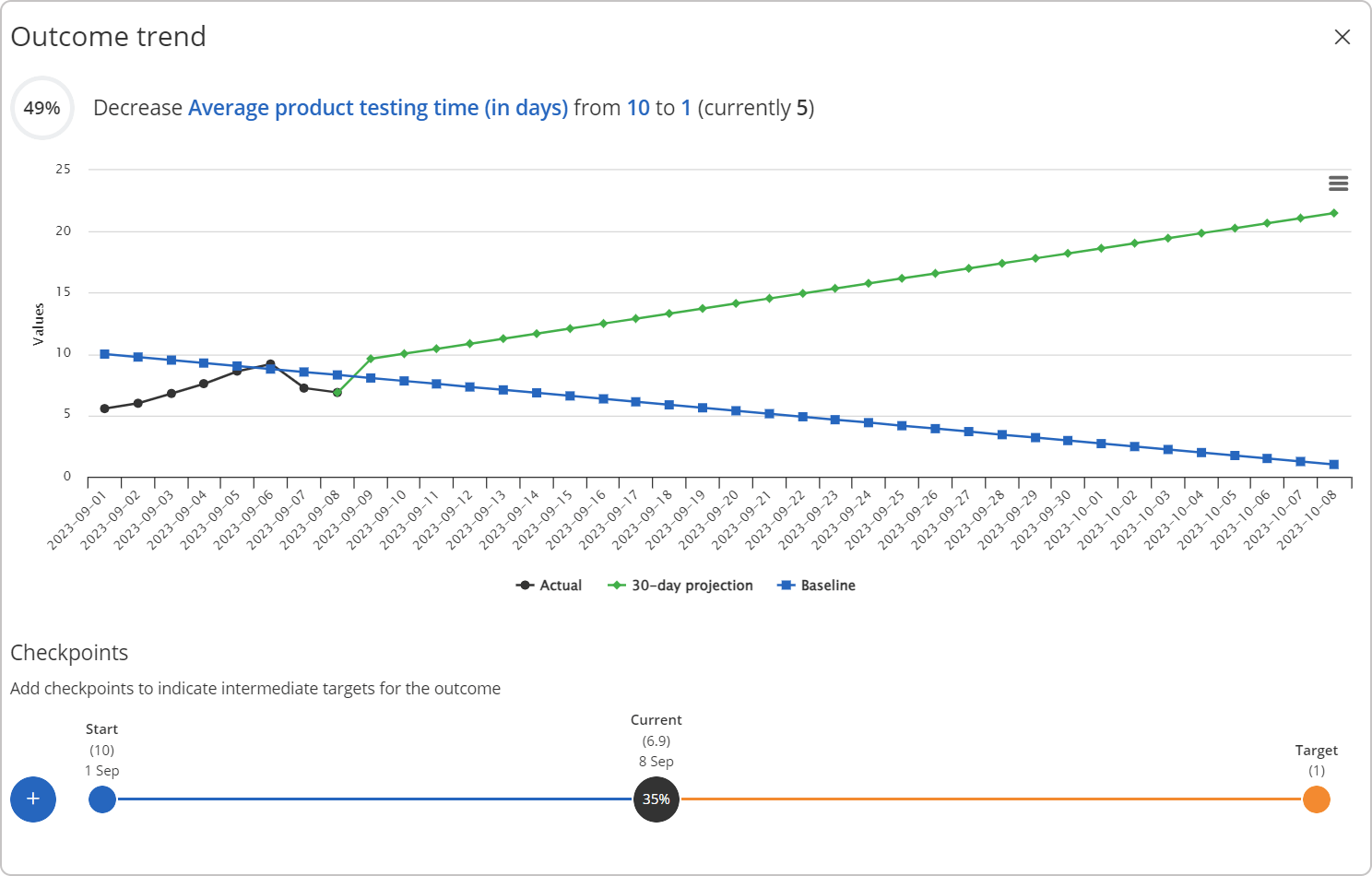1372x876 pixels.
Task: Click the blue completed progress line
Action: click(369, 799)
